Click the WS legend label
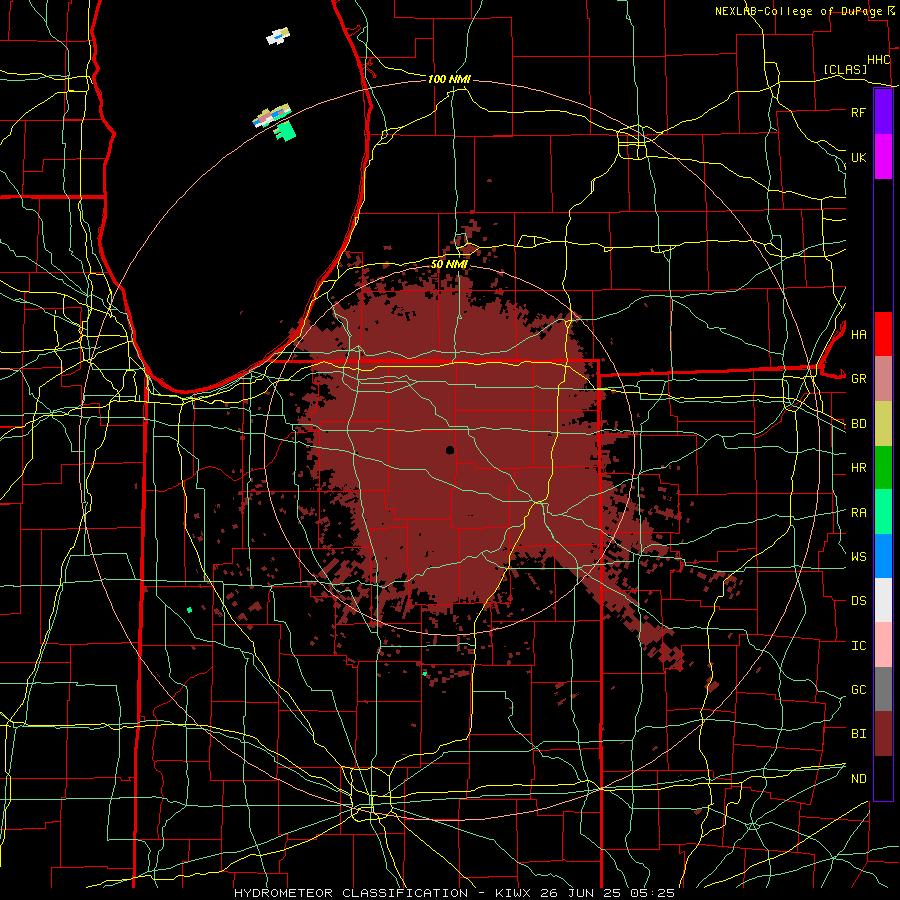 tap(858, 557)
